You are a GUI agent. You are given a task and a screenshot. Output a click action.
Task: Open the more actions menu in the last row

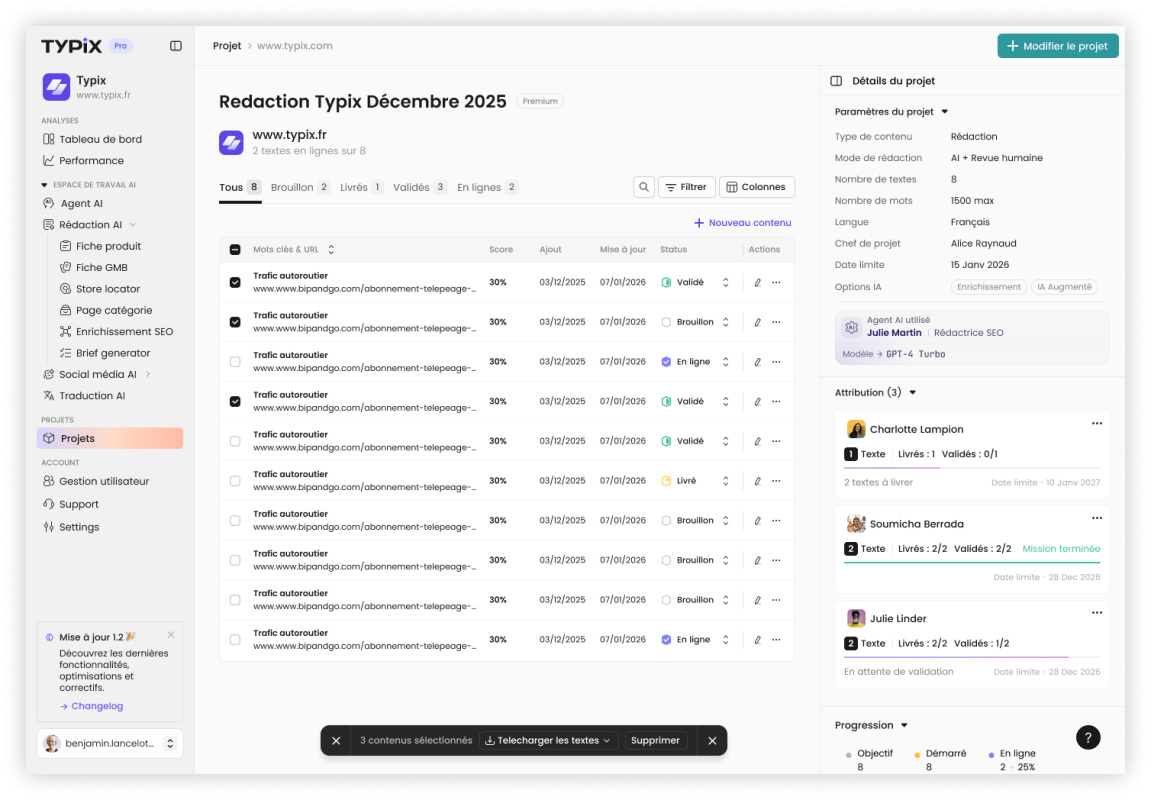click(776, 640)
